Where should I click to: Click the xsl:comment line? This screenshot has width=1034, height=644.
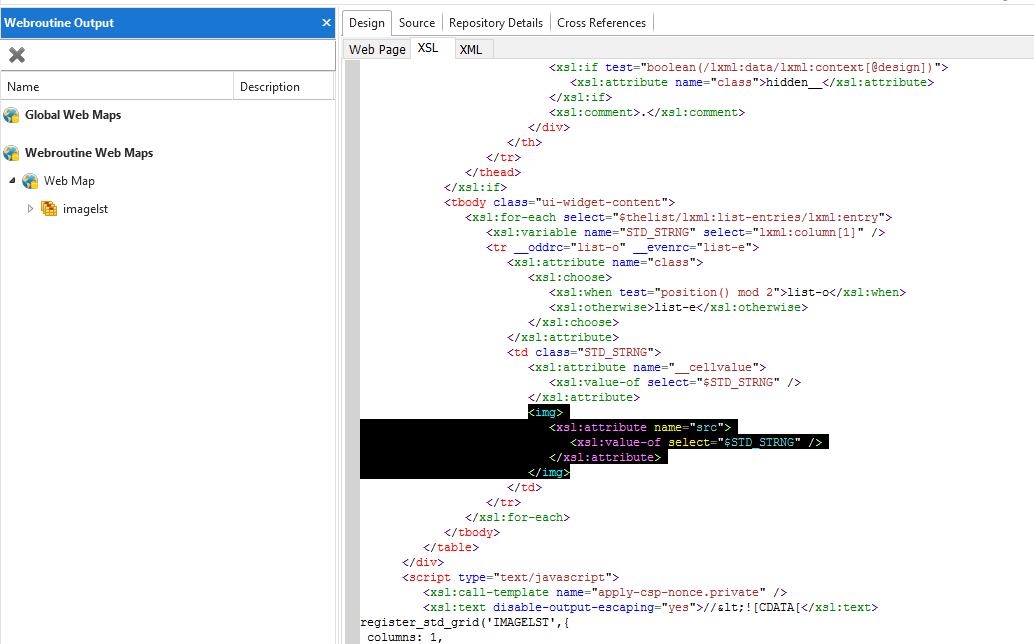[x=647, y=112]
